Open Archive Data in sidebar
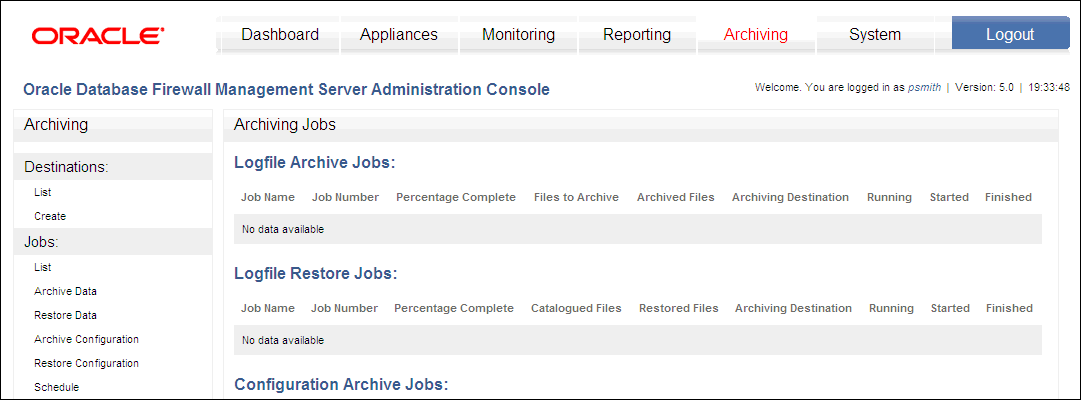Viewport: 1081px width, 400px height. [x=65, y=291]
